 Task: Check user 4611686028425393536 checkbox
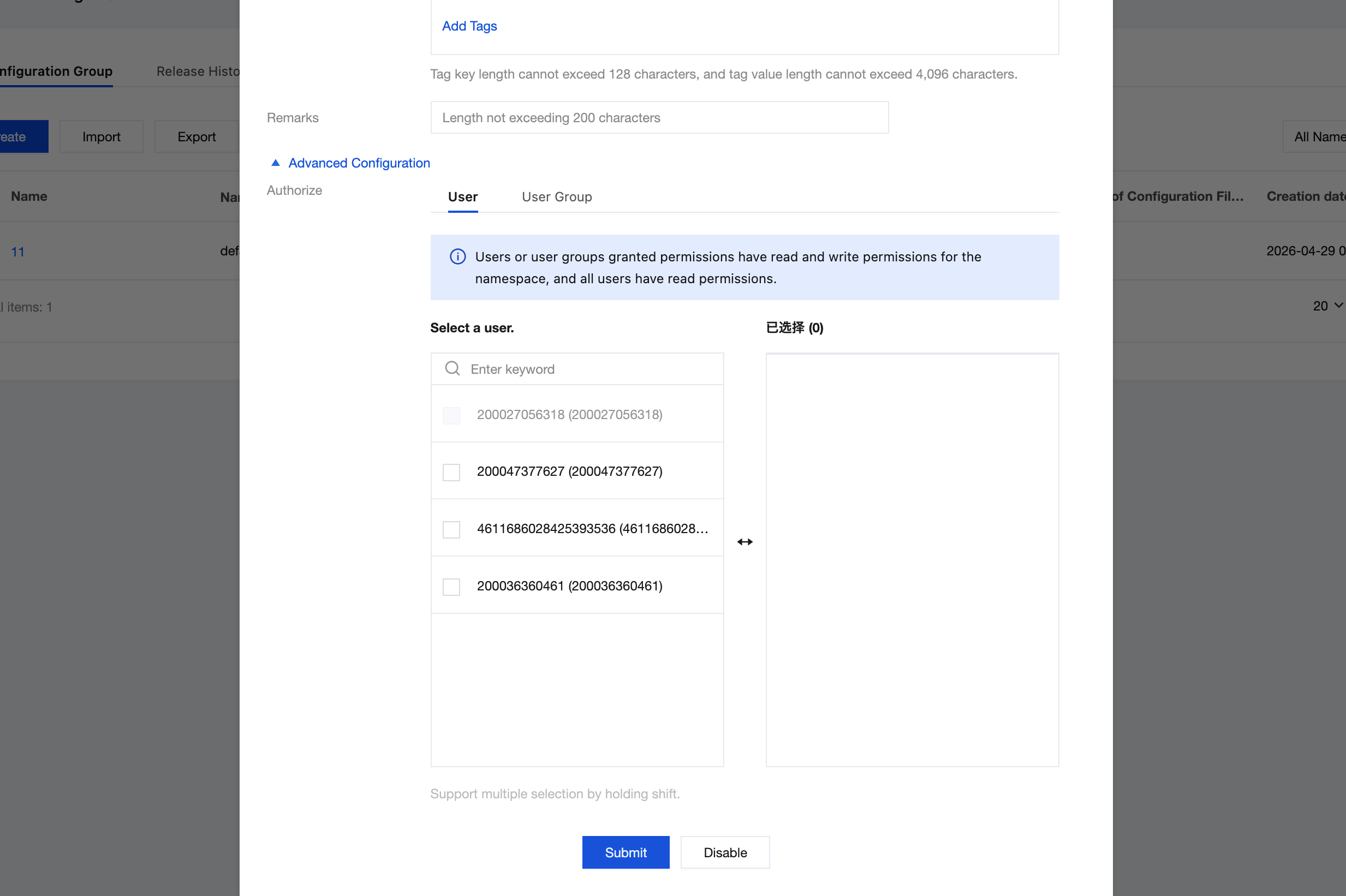(451, 529)
